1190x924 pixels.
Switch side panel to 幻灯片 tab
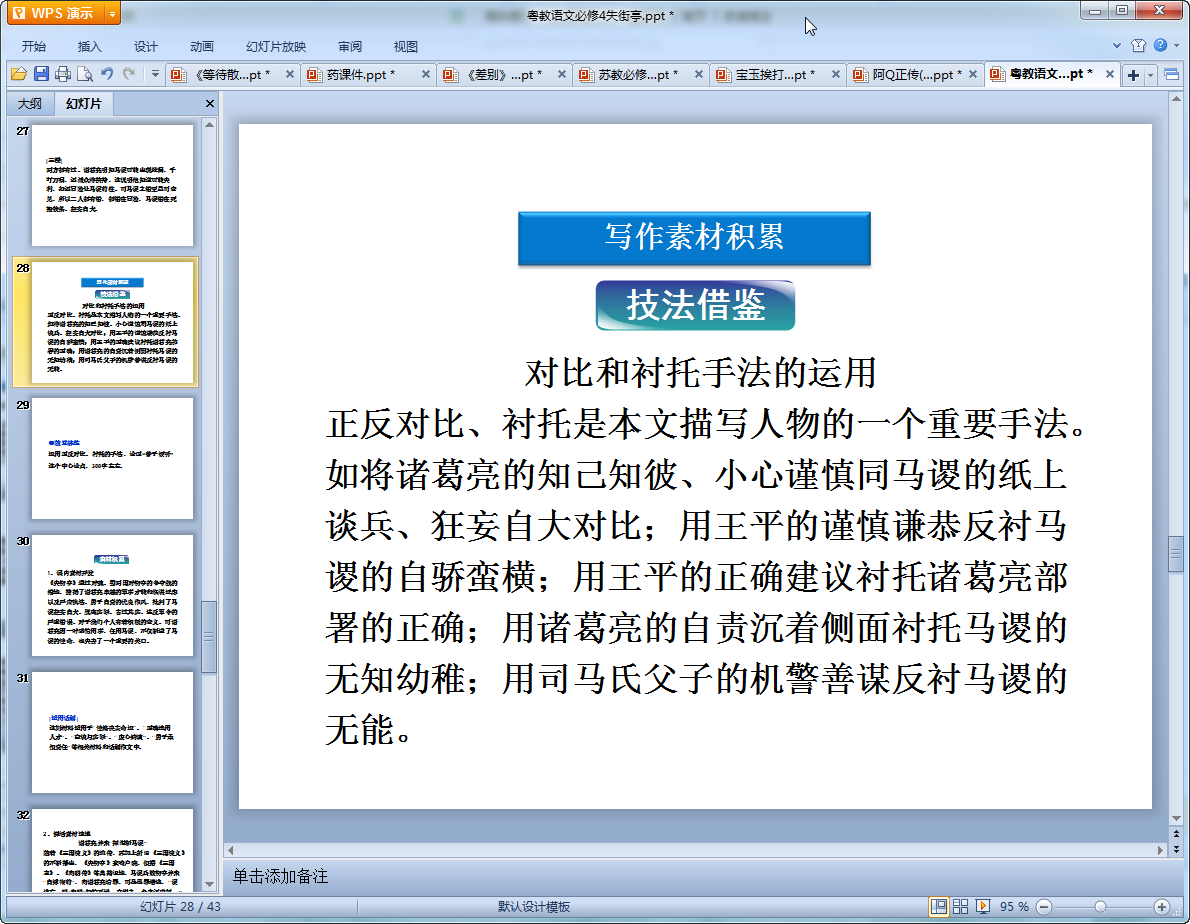point(83,103)
